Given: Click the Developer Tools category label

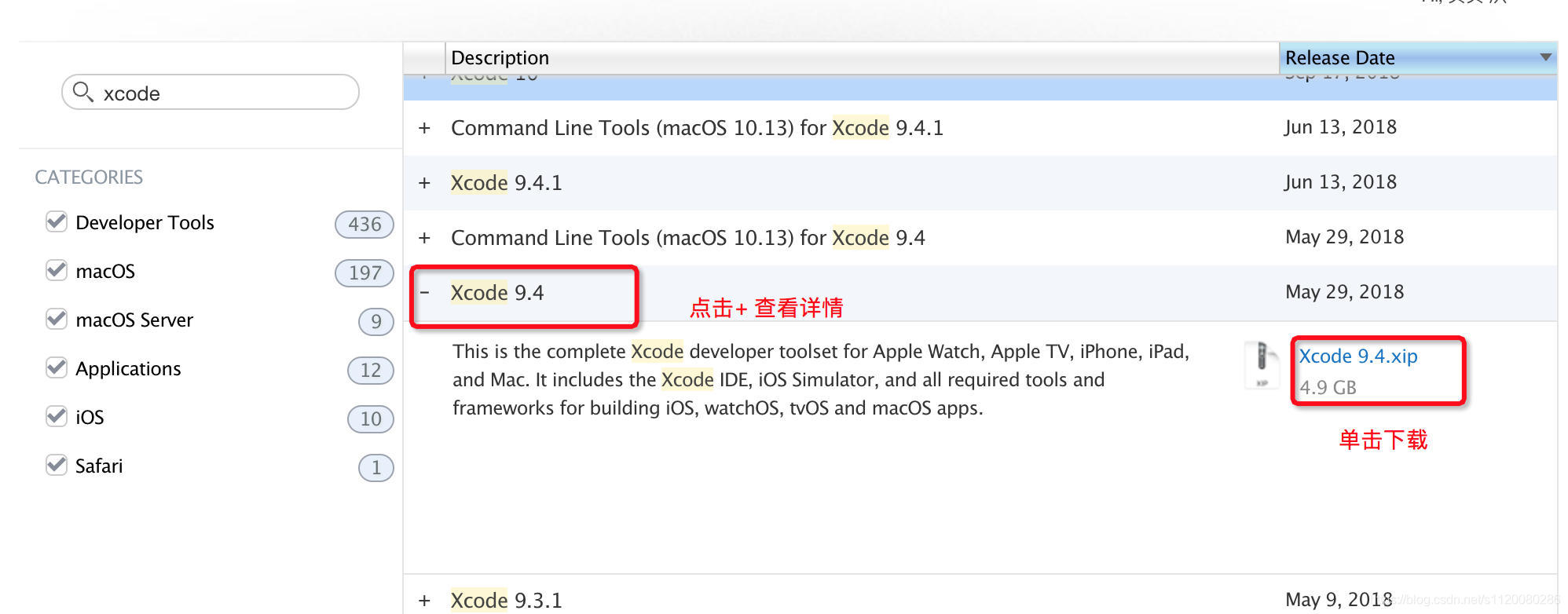Looking at the screenshot, I should pyautogui.click(x=145, y=223).
